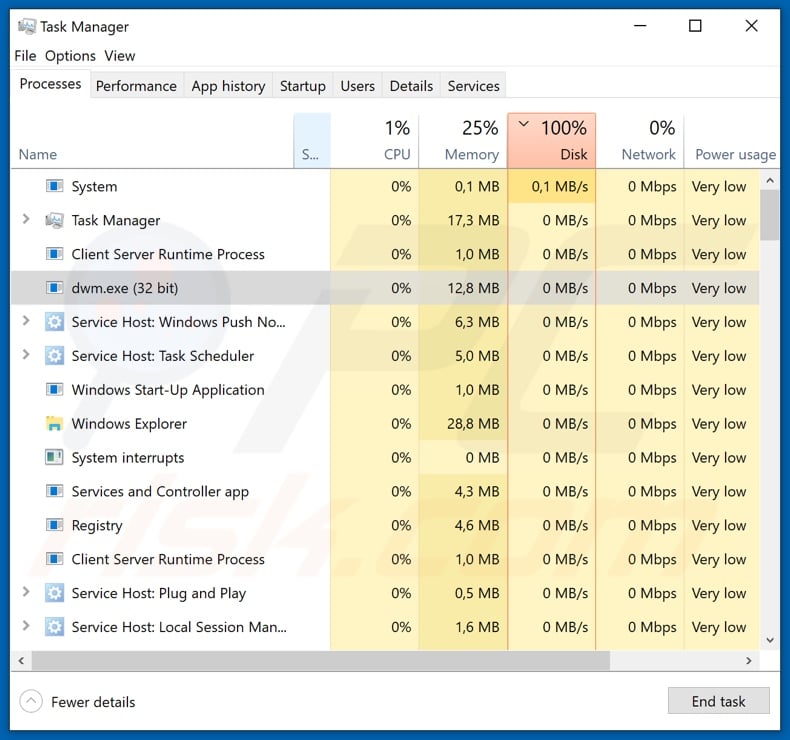Click the 17,3 MB memory value

[x=473, y=220]
